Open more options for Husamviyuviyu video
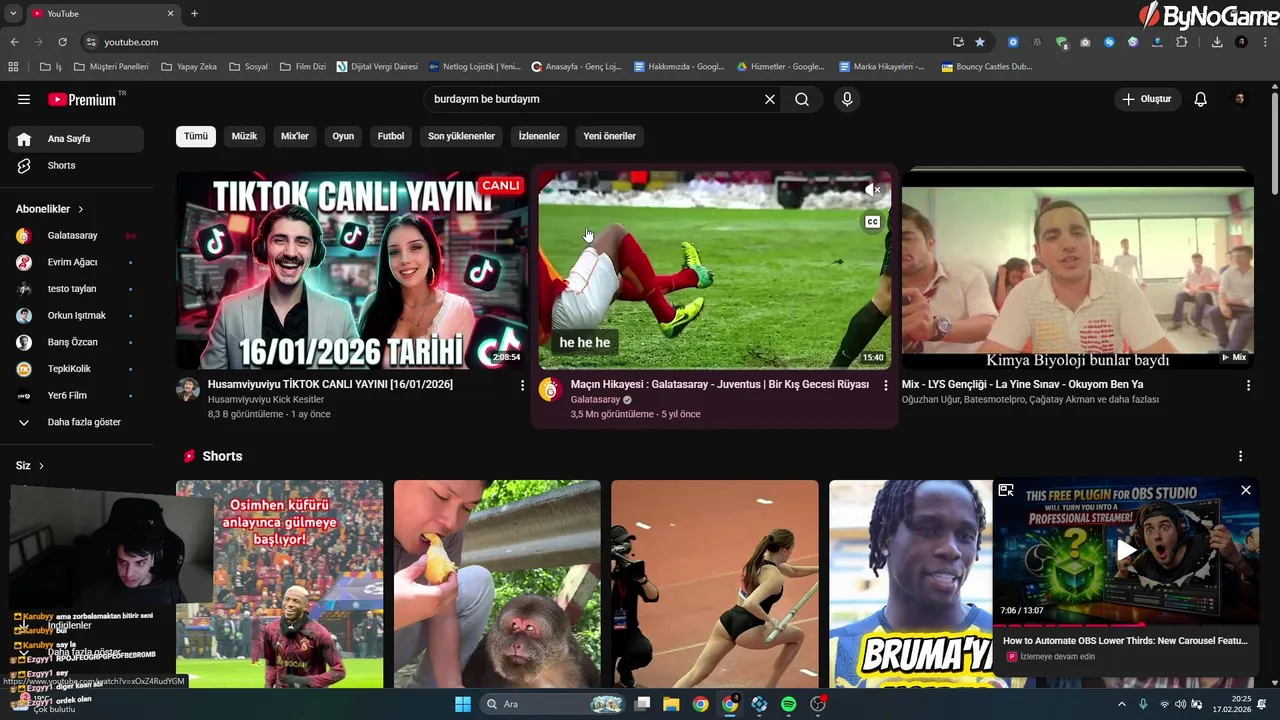The height and width of the screenshot is (720, 1280). click(x=522, y=385)
